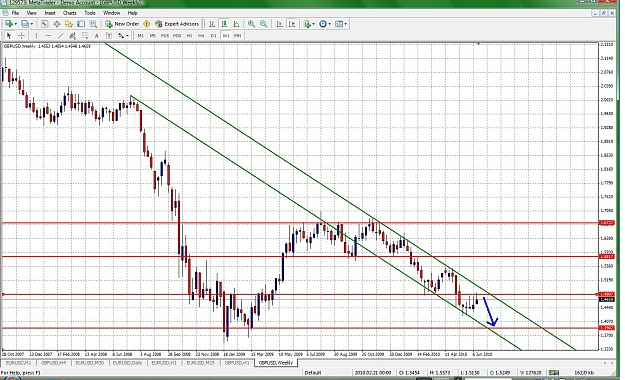625x380 pixels.
Task: Open the Templates icon
Action: [339, 24]
